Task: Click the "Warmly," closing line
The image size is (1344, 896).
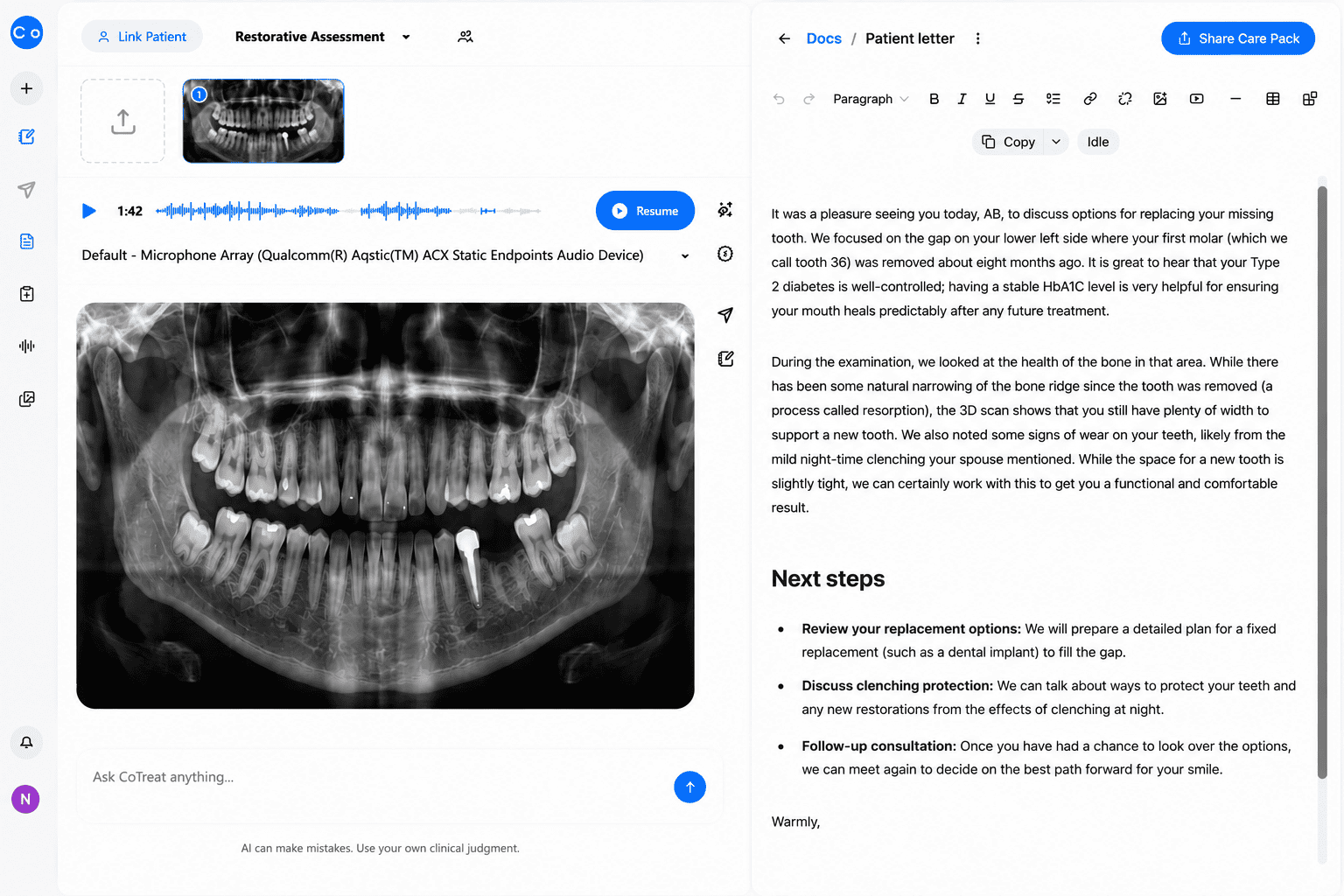Action: [x=795, y=822]
